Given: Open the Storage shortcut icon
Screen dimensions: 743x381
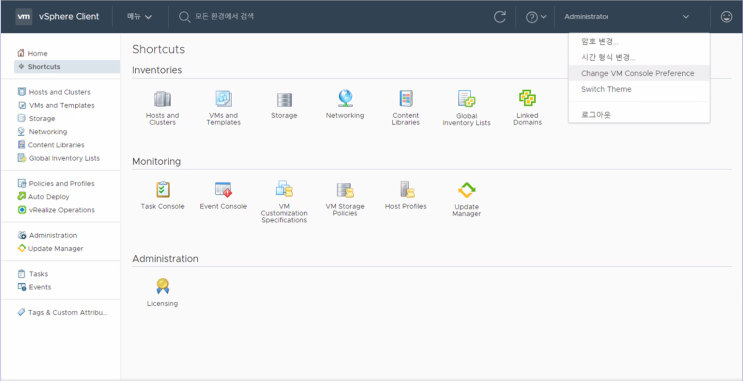Looking at the screenshot, I should [284, 100].
